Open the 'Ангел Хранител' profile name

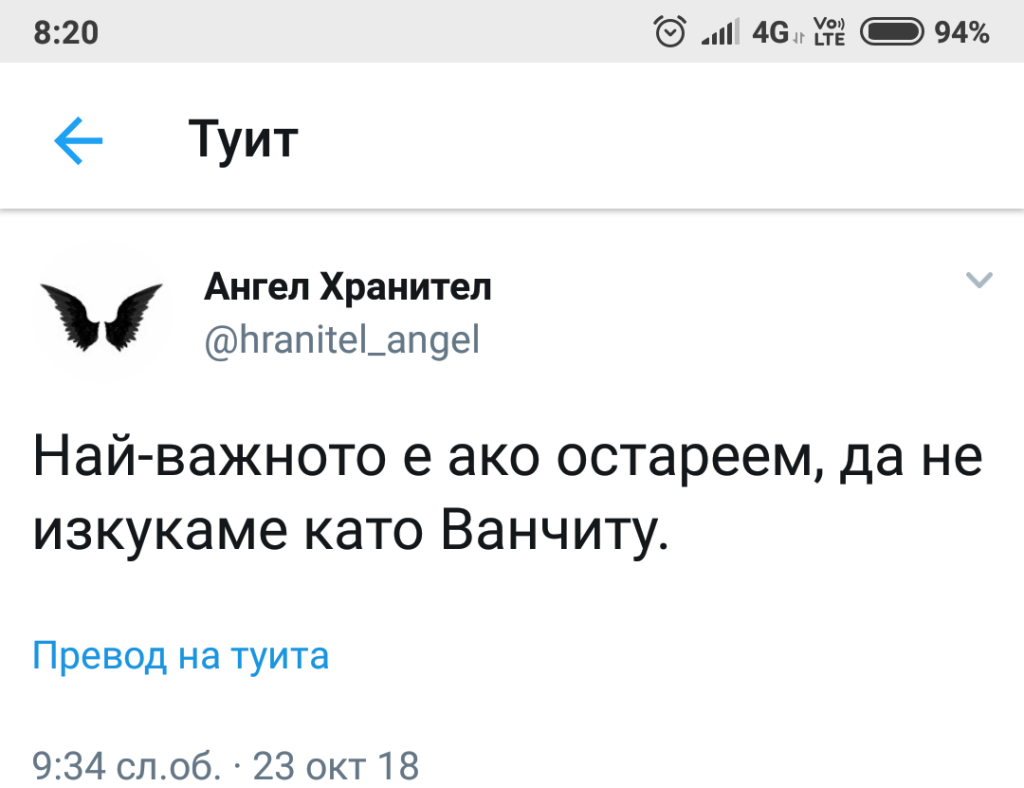tap(348, 289)
